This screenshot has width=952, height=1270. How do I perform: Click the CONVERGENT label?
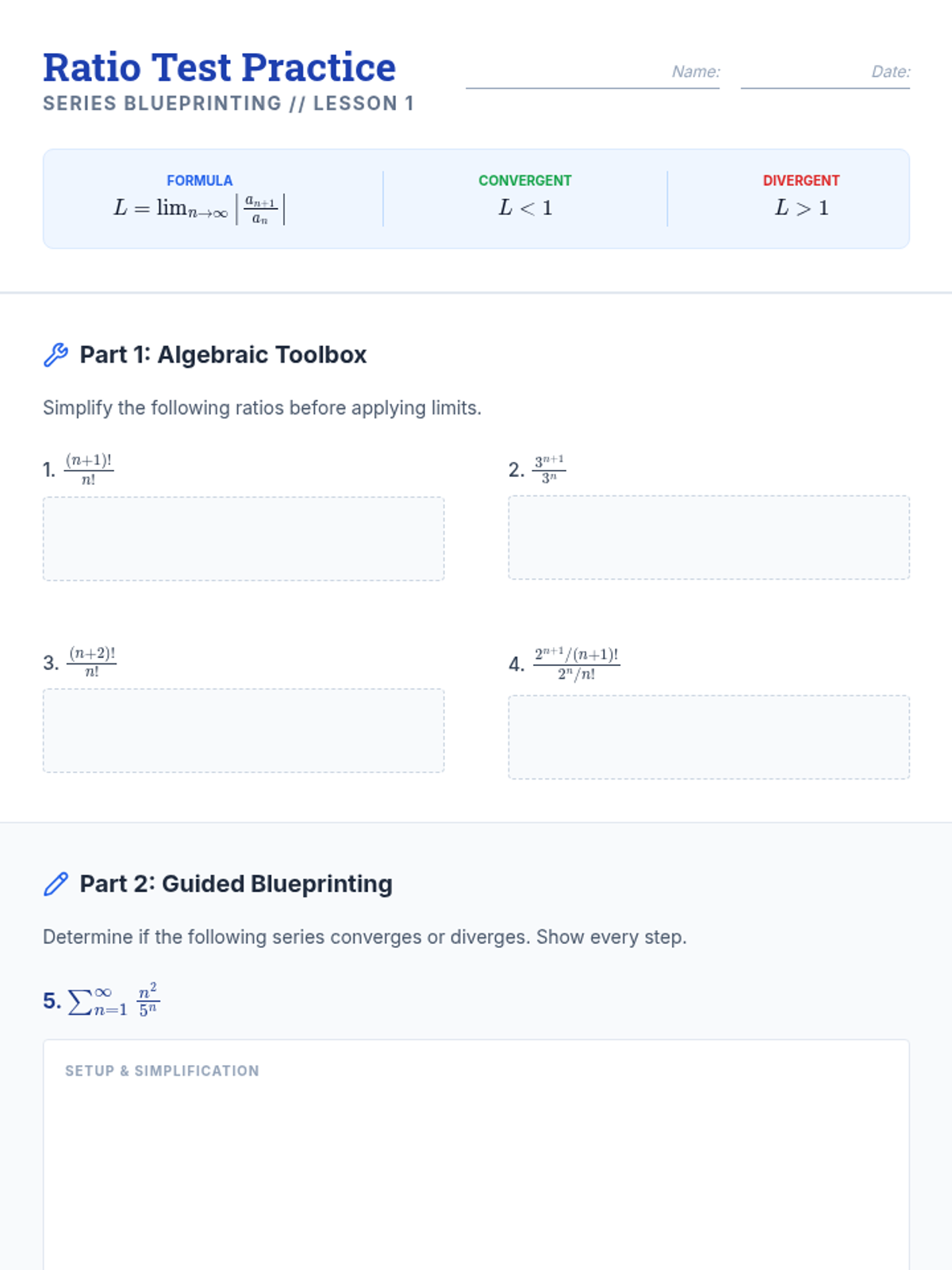[524, 181]
